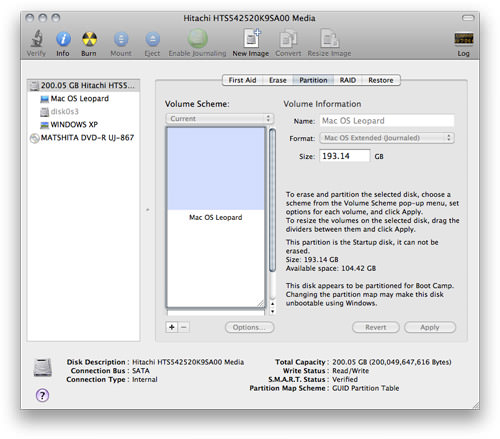The height and width of the screenshot is (439, 500).
Task: Click the Name field containing Mac OS Leopard
Action: coord(387,121)
